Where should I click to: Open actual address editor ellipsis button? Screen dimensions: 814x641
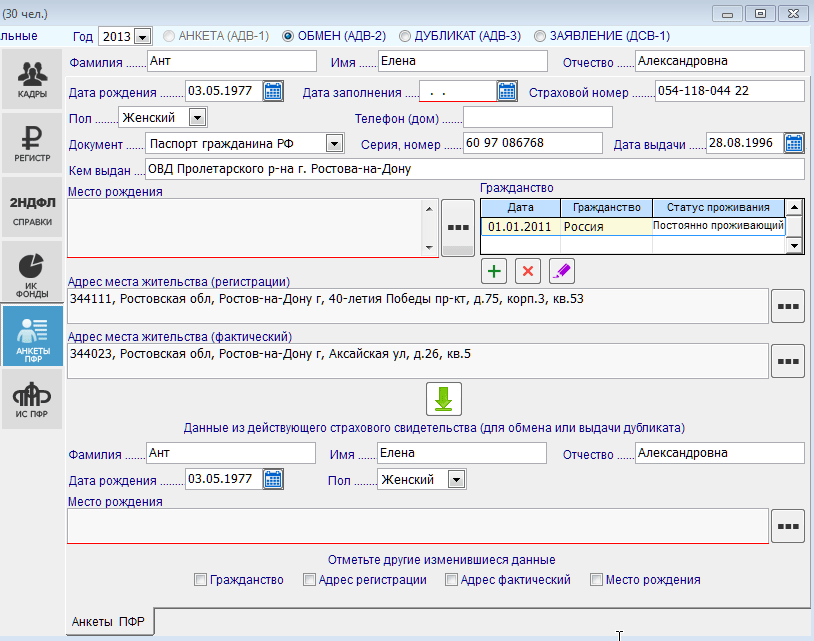pyautogui.click(x=788, y=361)
